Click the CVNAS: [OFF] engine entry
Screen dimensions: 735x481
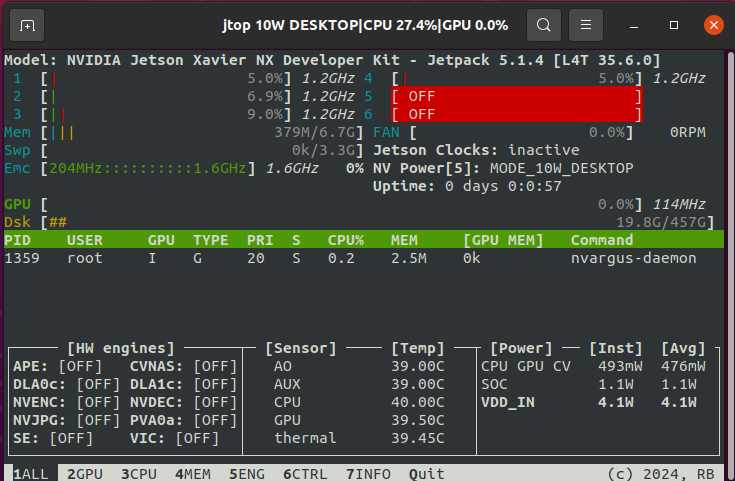pos(184,366)
